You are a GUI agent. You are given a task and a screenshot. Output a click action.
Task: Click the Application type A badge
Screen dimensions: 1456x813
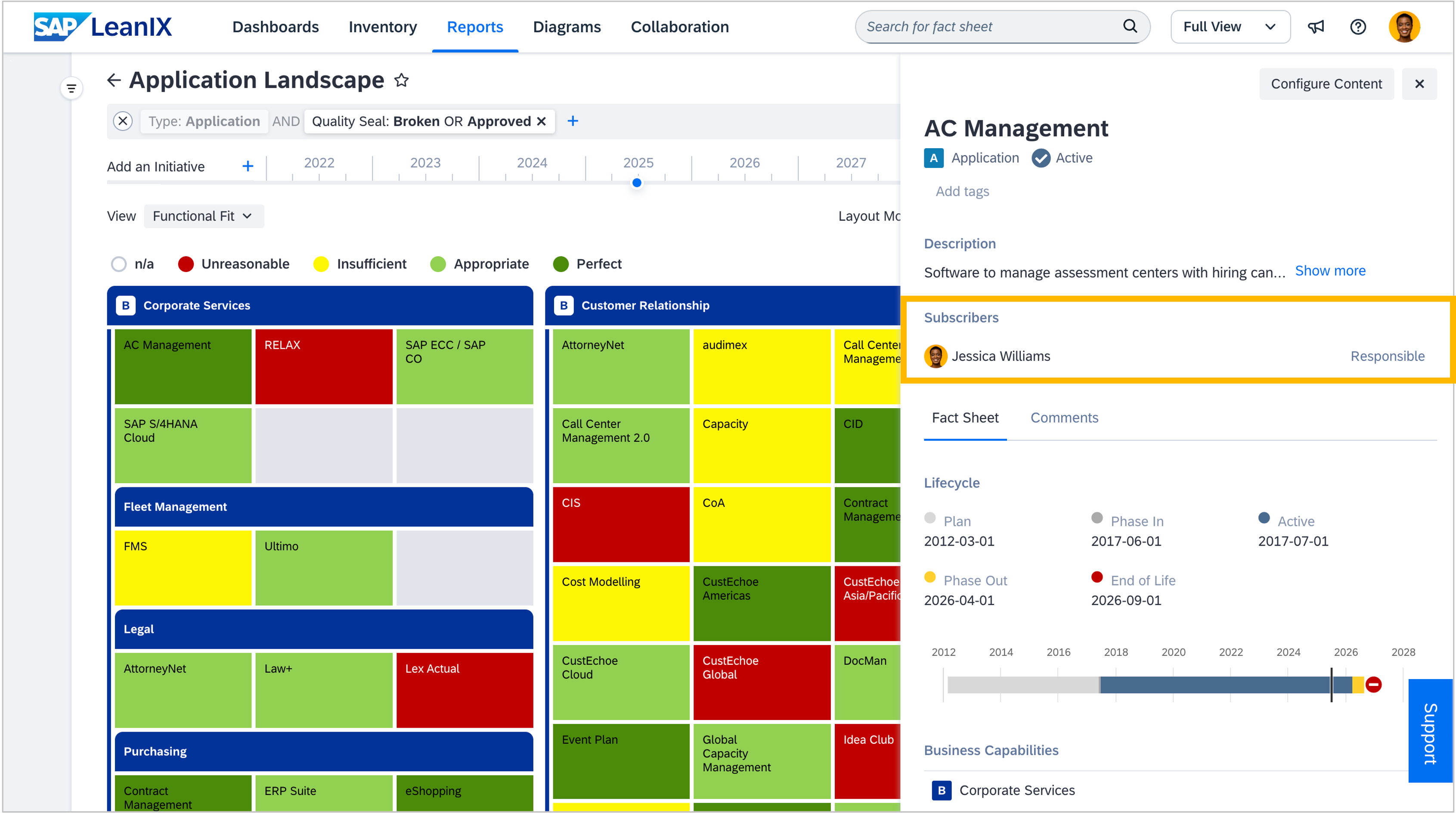click(x=933, y=158)
